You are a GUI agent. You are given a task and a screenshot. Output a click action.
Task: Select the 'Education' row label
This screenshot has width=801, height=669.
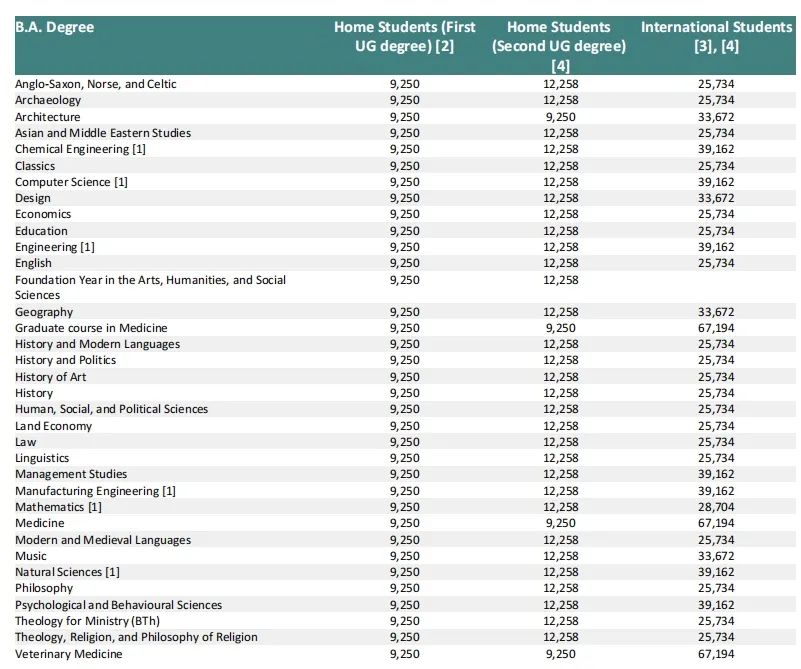[41, 231]
